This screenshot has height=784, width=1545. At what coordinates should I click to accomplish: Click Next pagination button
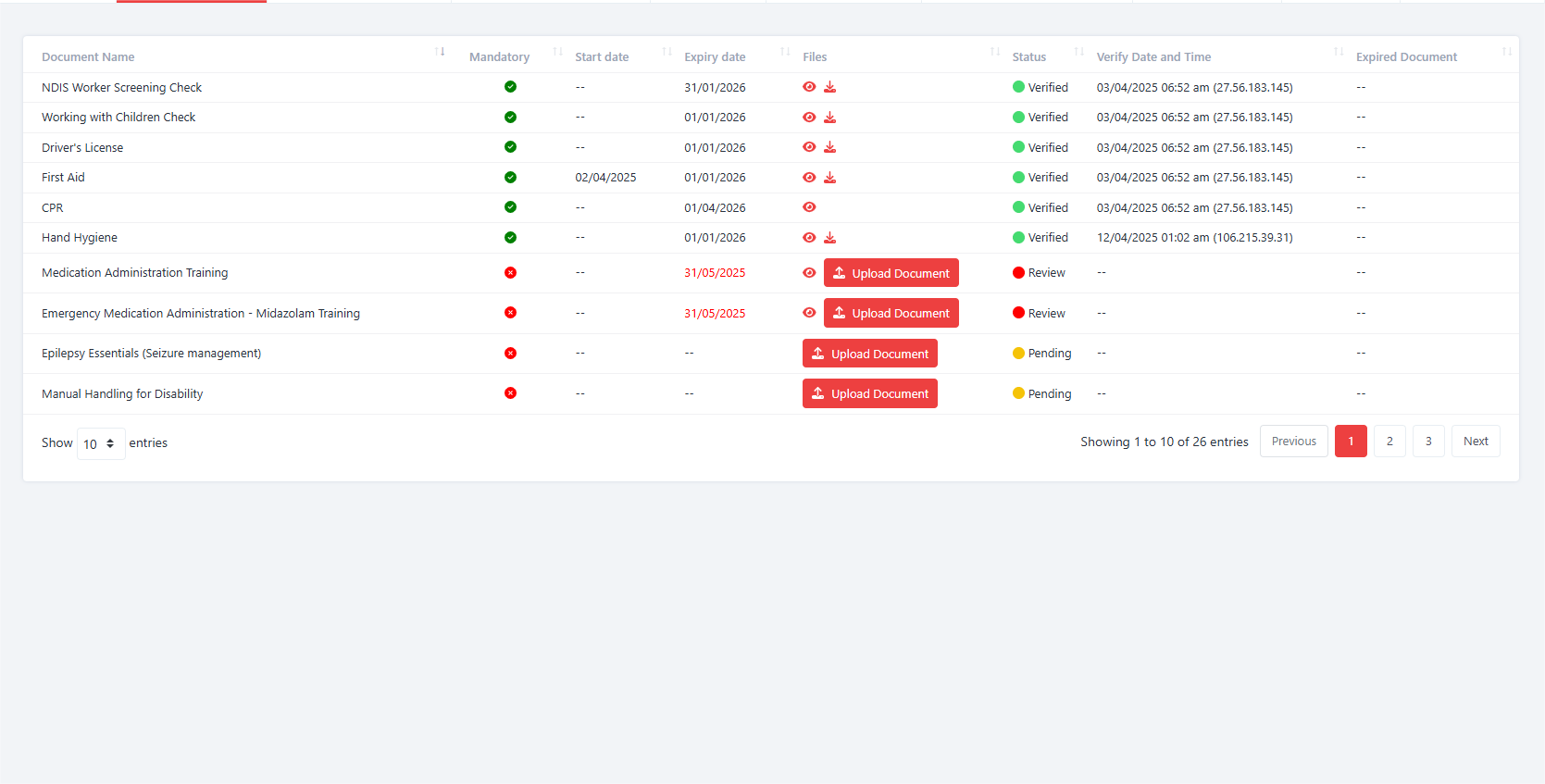(1476, 442)
